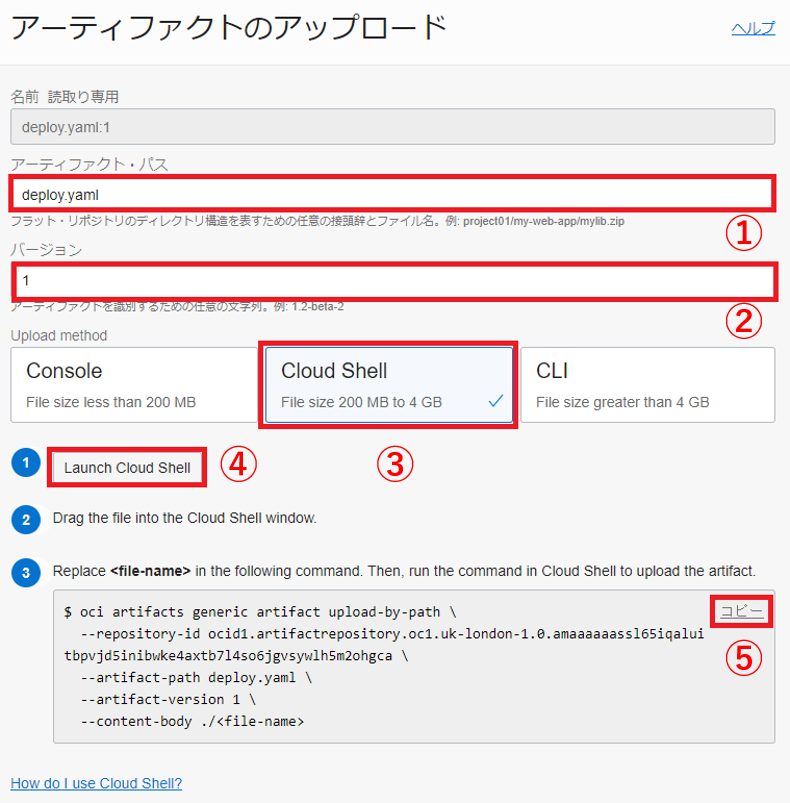Open the How do I use Cloud Shell link
Image resolution: width=790 pixels, height=803 pixels.
[x=96, y=783]
